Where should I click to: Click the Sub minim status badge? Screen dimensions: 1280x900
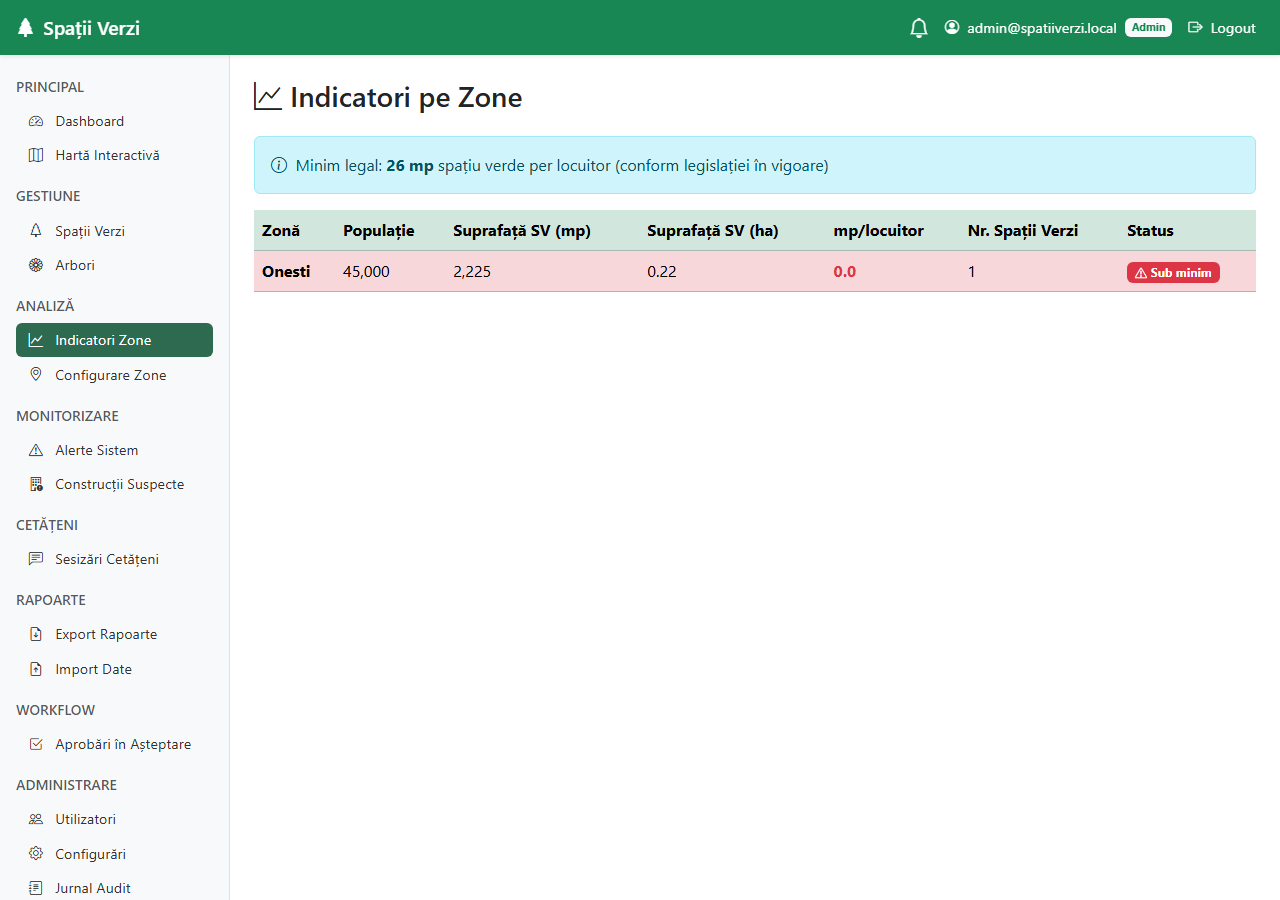1173,272
